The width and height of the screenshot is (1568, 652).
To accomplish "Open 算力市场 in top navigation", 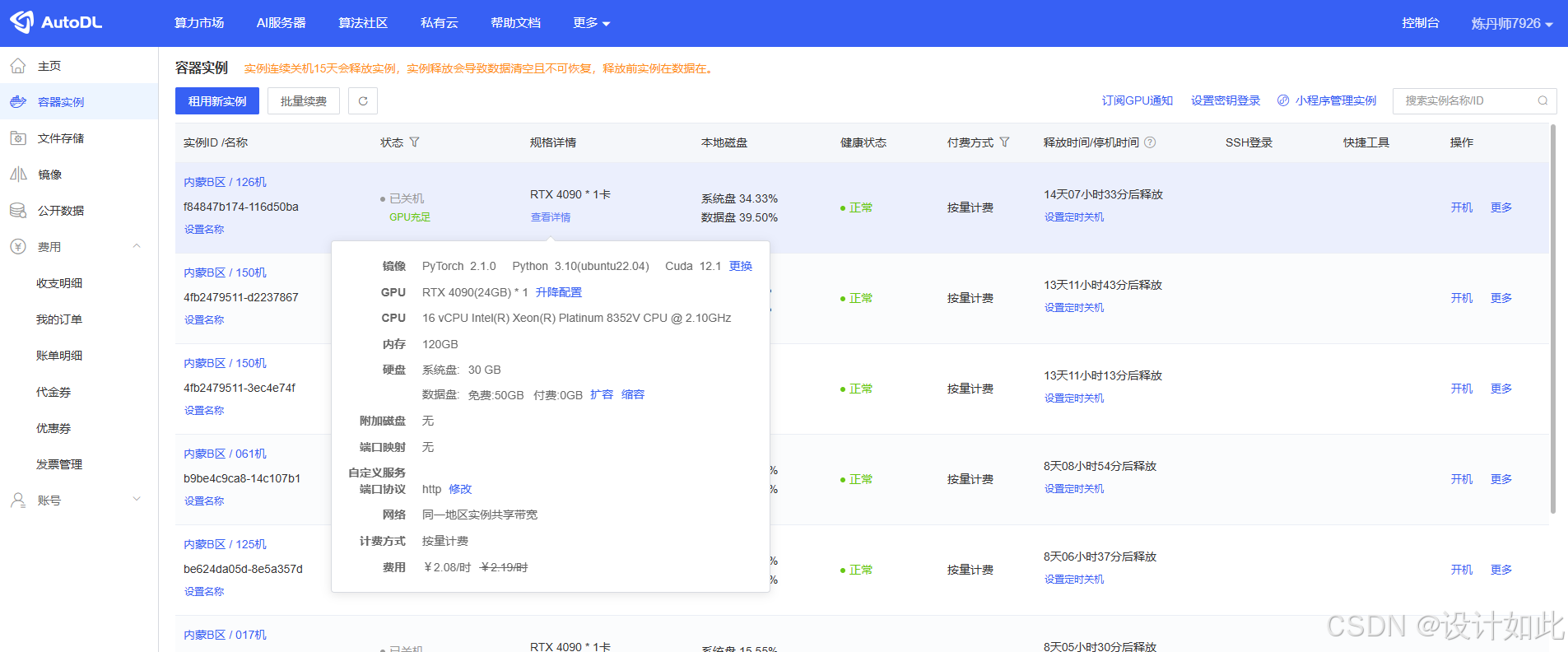I will [199, 23].
